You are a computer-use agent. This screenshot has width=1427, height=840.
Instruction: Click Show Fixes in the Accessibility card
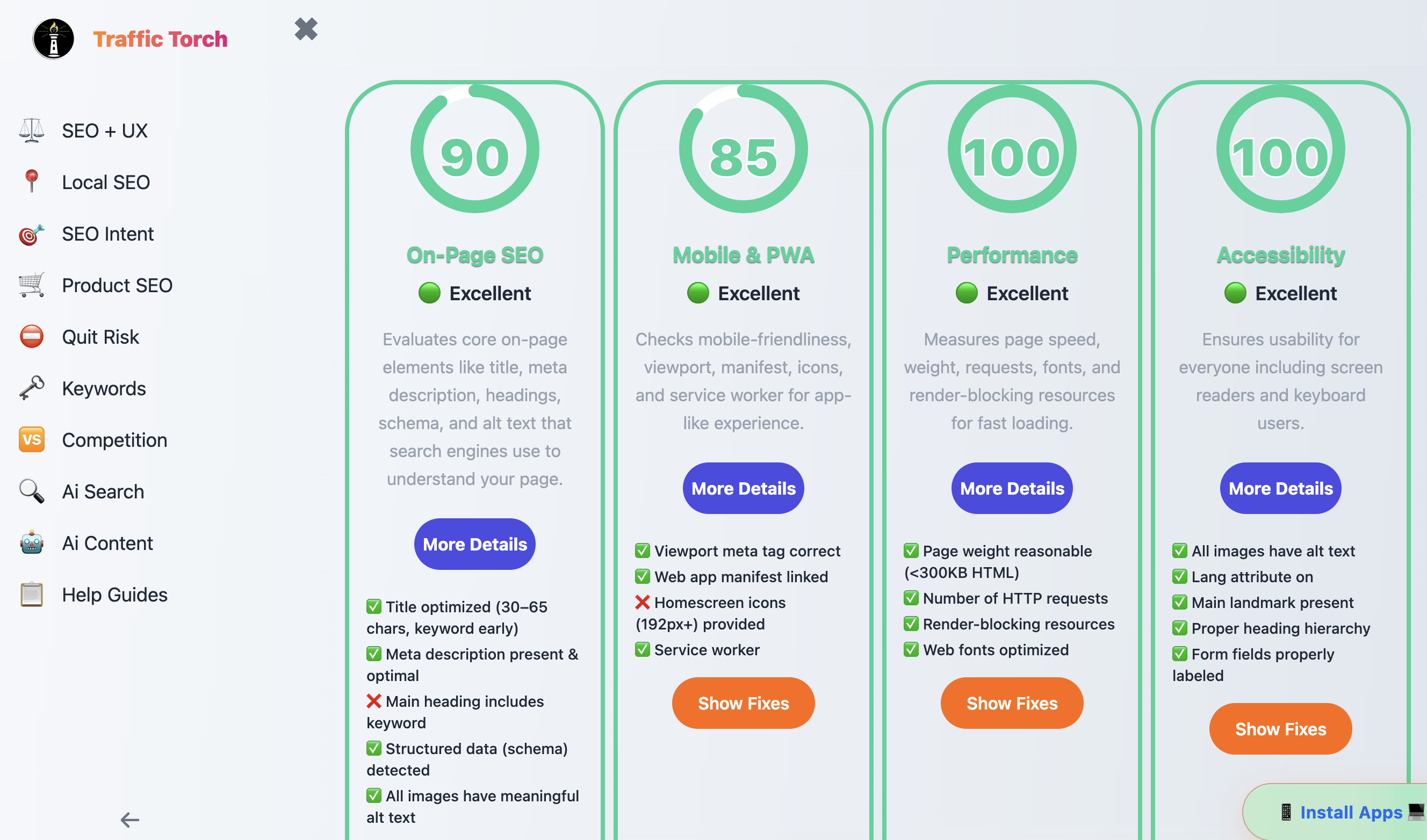tap(1280, 728)
